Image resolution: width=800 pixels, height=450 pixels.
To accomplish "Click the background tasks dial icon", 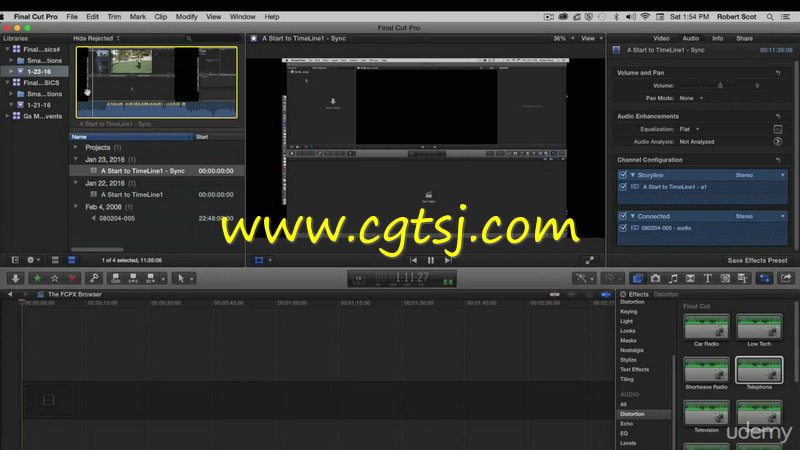I will point(359,279).
